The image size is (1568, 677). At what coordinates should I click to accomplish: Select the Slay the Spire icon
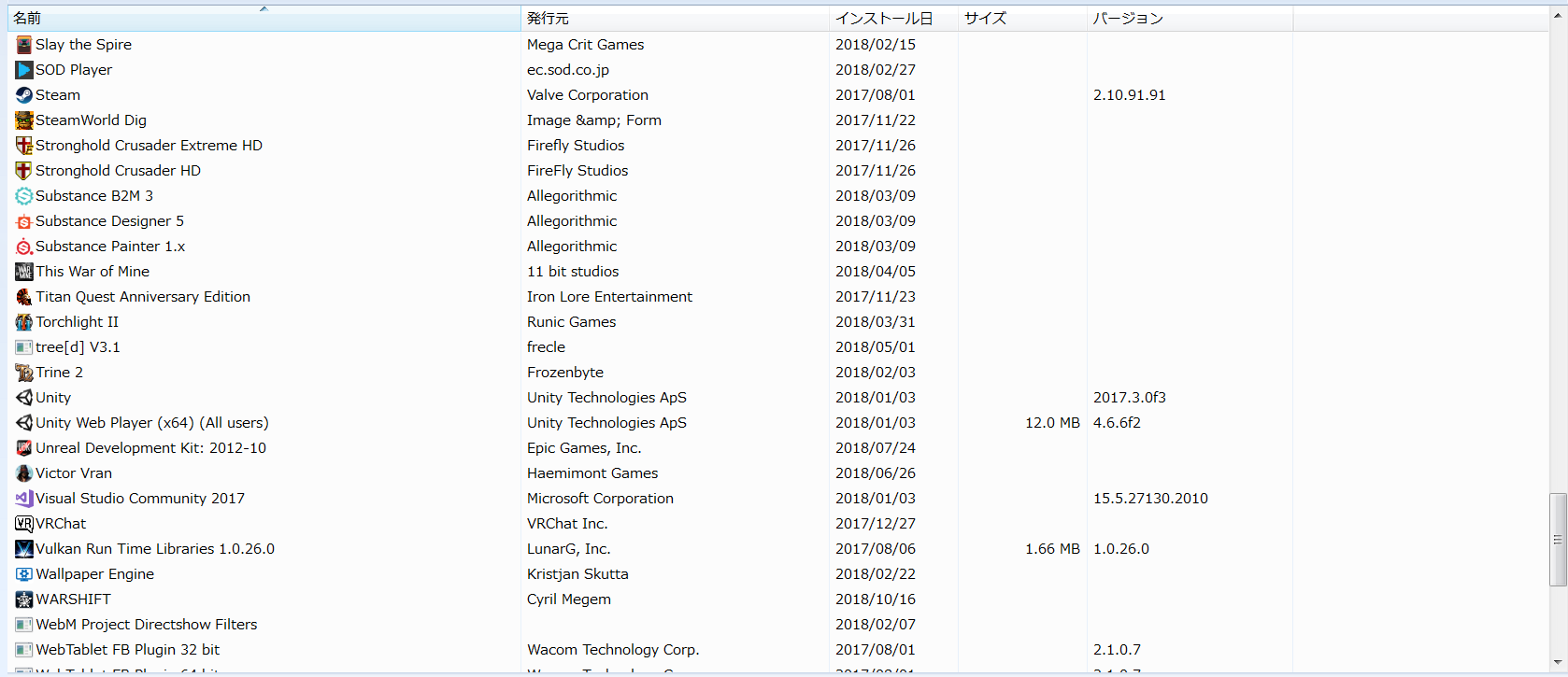pos(24,45)
